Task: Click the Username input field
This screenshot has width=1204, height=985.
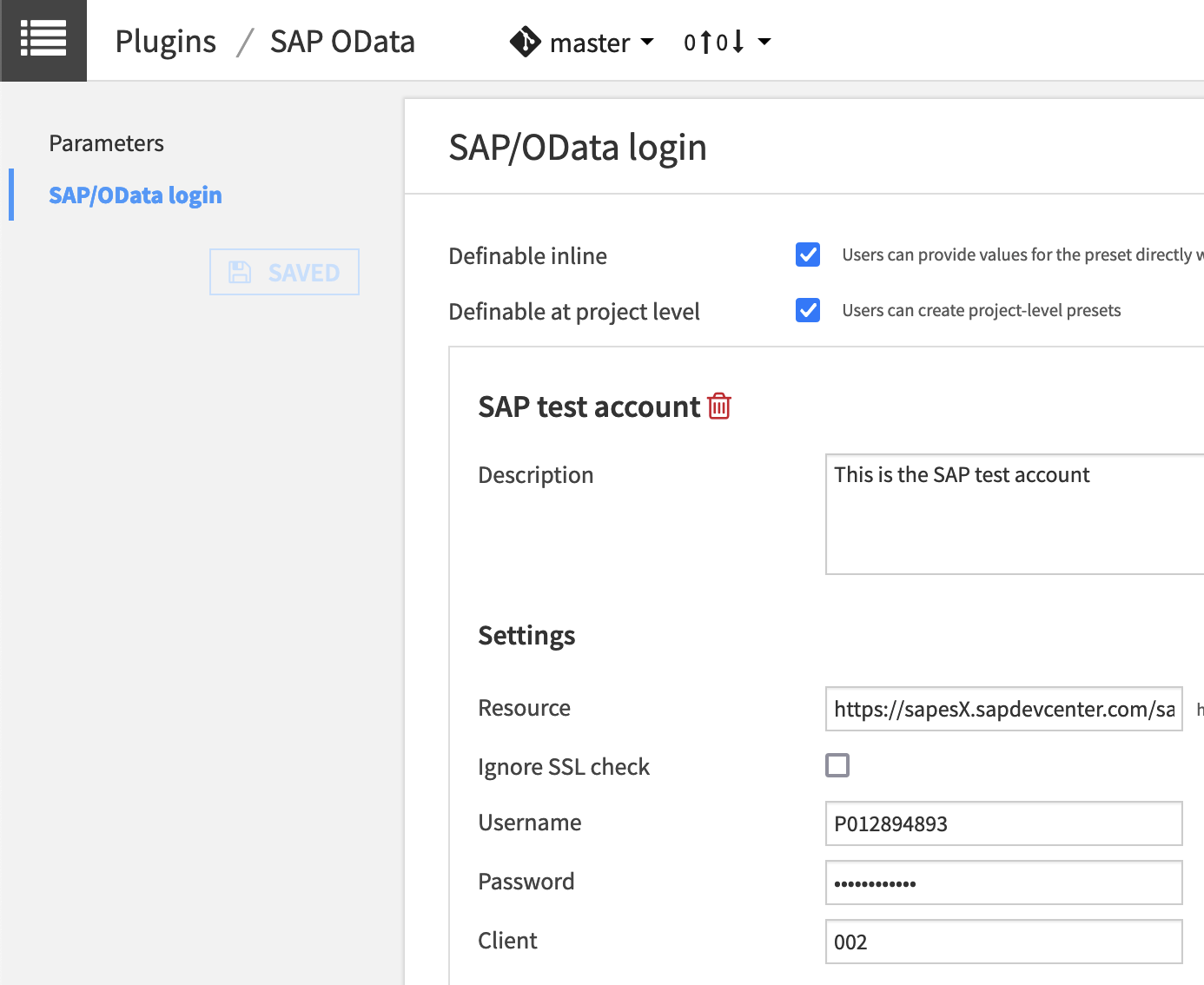Action: tap(1003, 823)
